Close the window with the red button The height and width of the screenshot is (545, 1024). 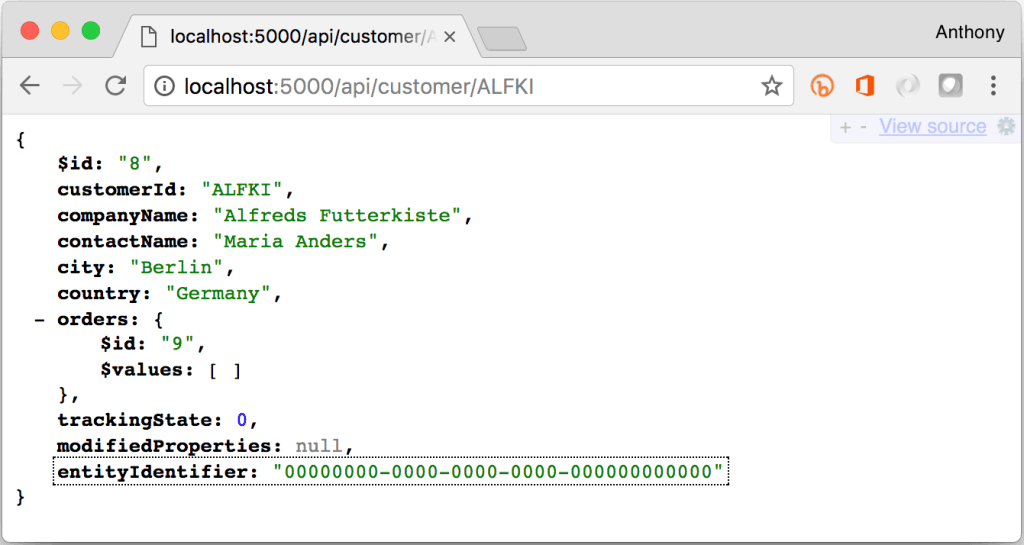[29, 31]
